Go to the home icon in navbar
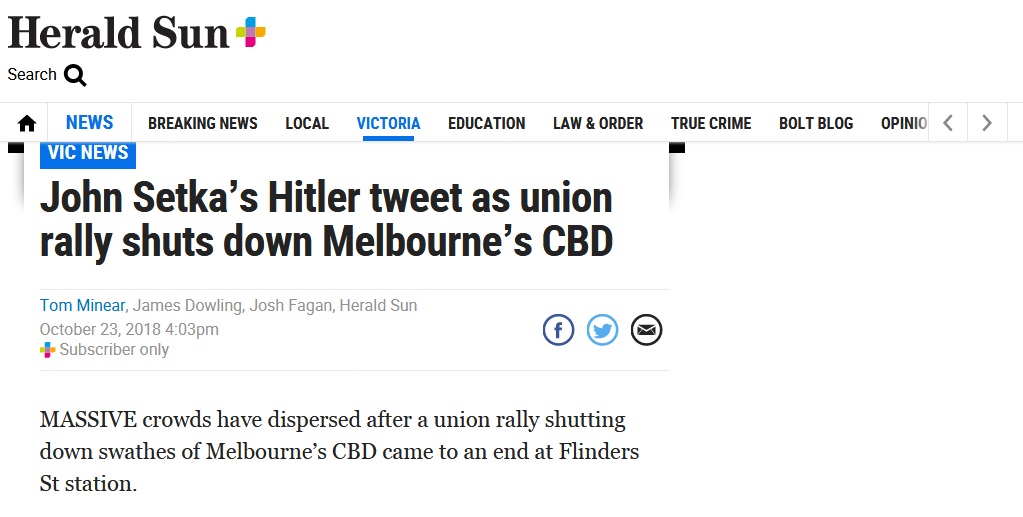Image resolution: width=1023 pixels, height=517 pixels. (27, 123)
